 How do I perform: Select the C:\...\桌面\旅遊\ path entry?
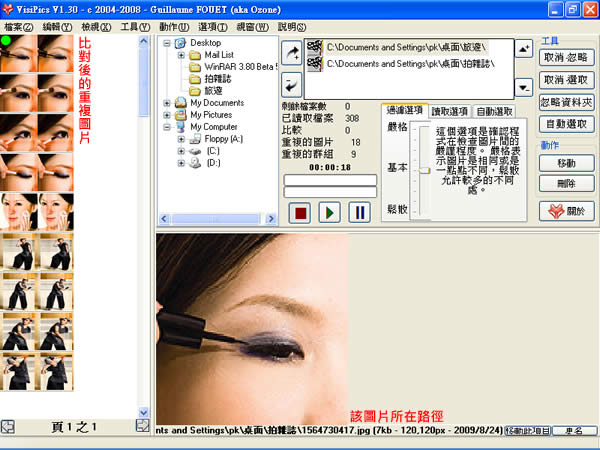396,47
